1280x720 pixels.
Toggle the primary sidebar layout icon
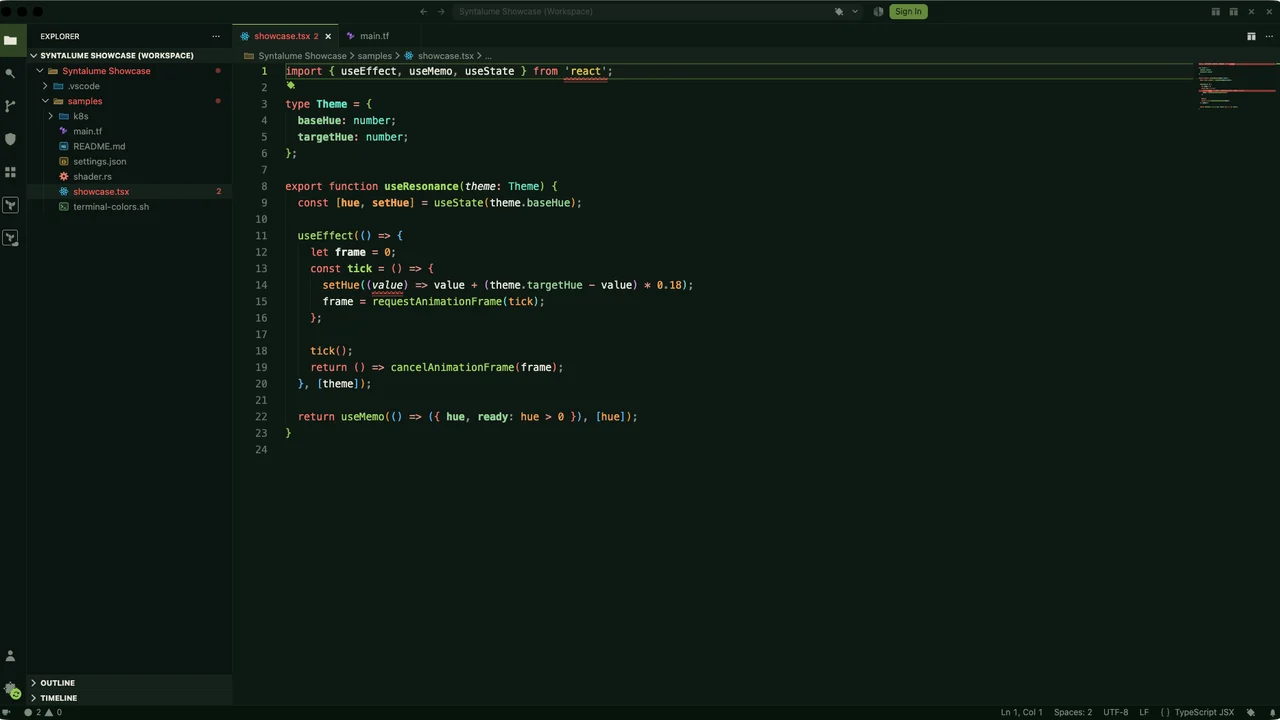tap(1215, 11)
